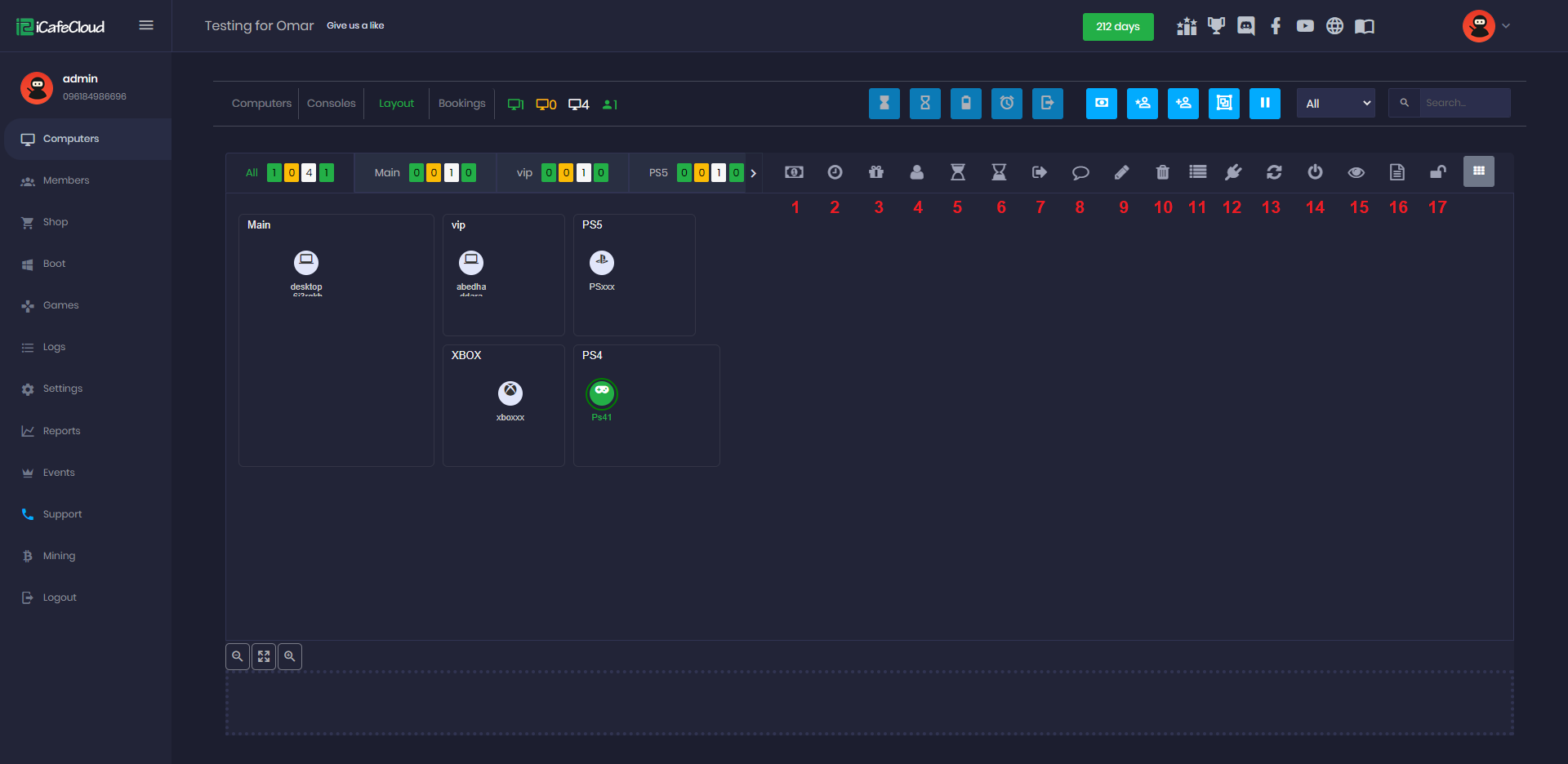The width and height of the screenshot is (1568, 764).
Task: Toggle the grid view button
Action: click(x=1478, y=171)
